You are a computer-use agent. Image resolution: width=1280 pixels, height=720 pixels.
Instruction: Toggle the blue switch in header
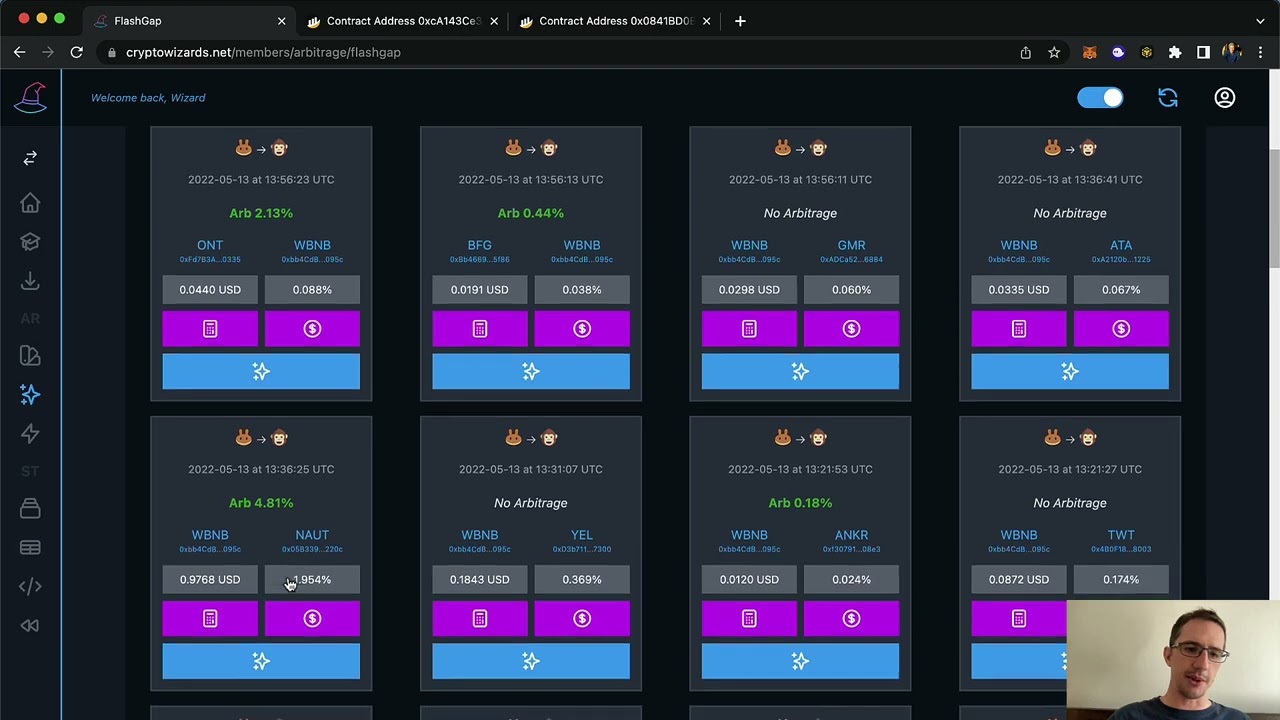coord(1100,97)
